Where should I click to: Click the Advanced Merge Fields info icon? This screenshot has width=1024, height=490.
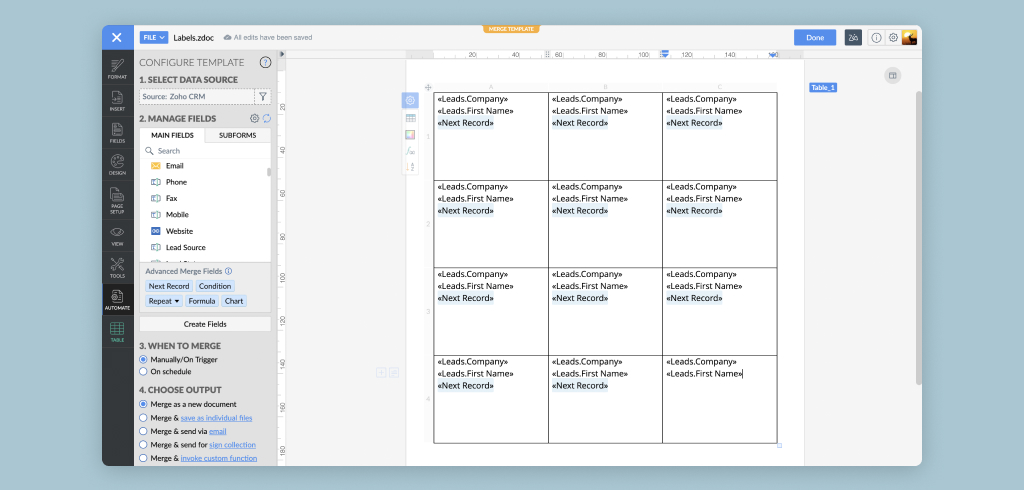(229, 271)
